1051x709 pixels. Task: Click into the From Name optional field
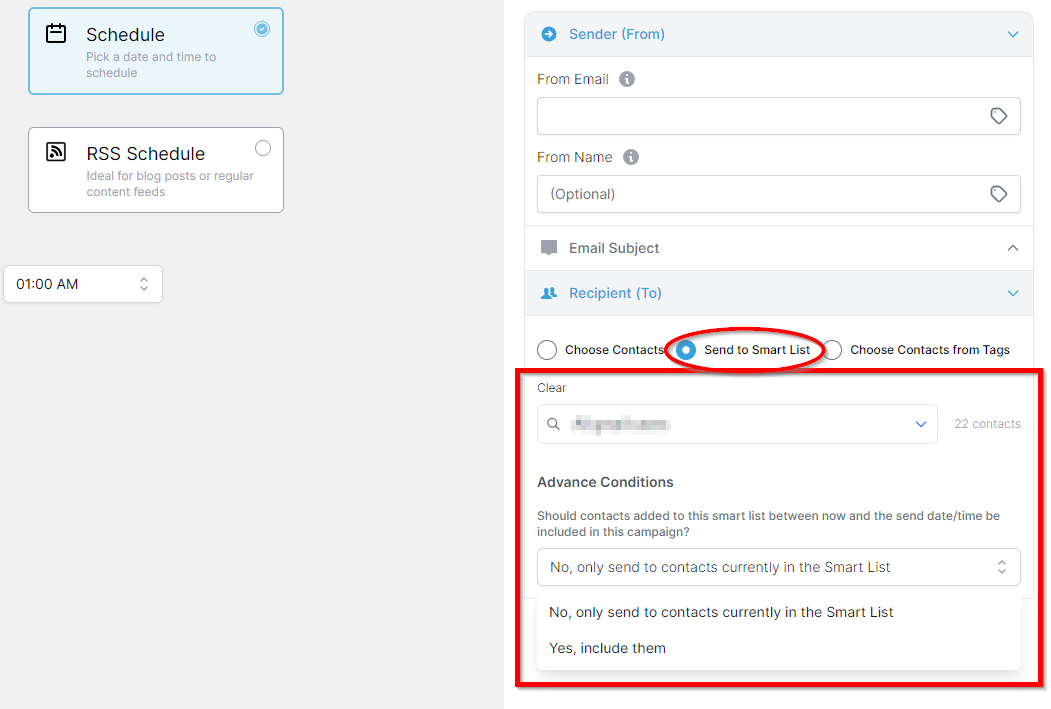[760, 194]
